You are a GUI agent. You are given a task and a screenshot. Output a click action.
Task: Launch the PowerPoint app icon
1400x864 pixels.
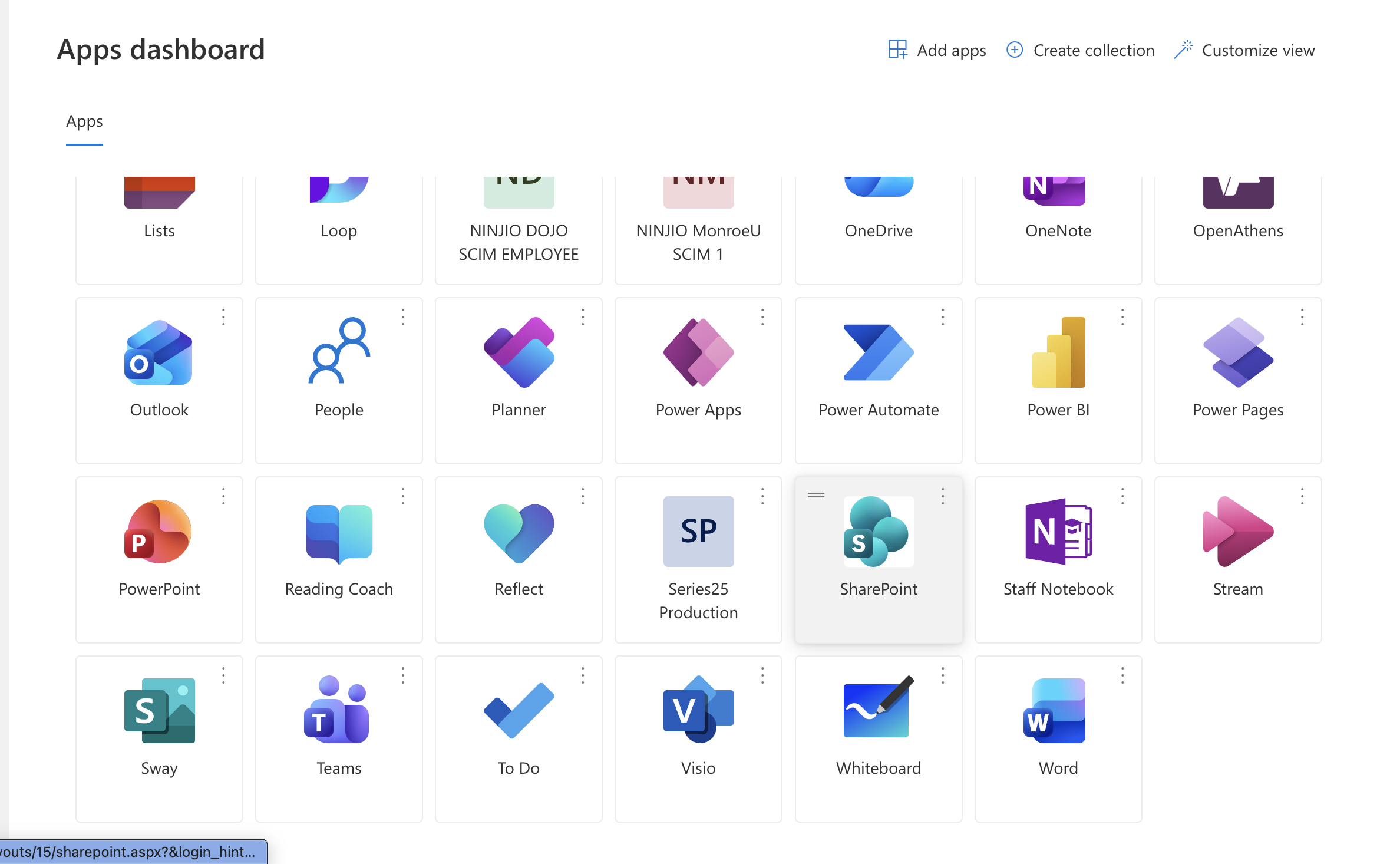click(x=159, y=532)
